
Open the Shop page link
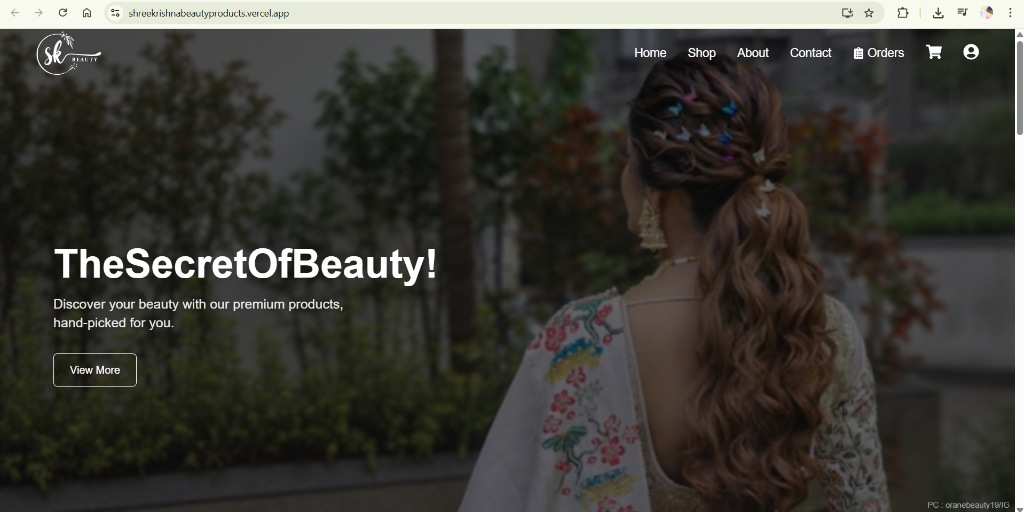[x=701, y=53]
